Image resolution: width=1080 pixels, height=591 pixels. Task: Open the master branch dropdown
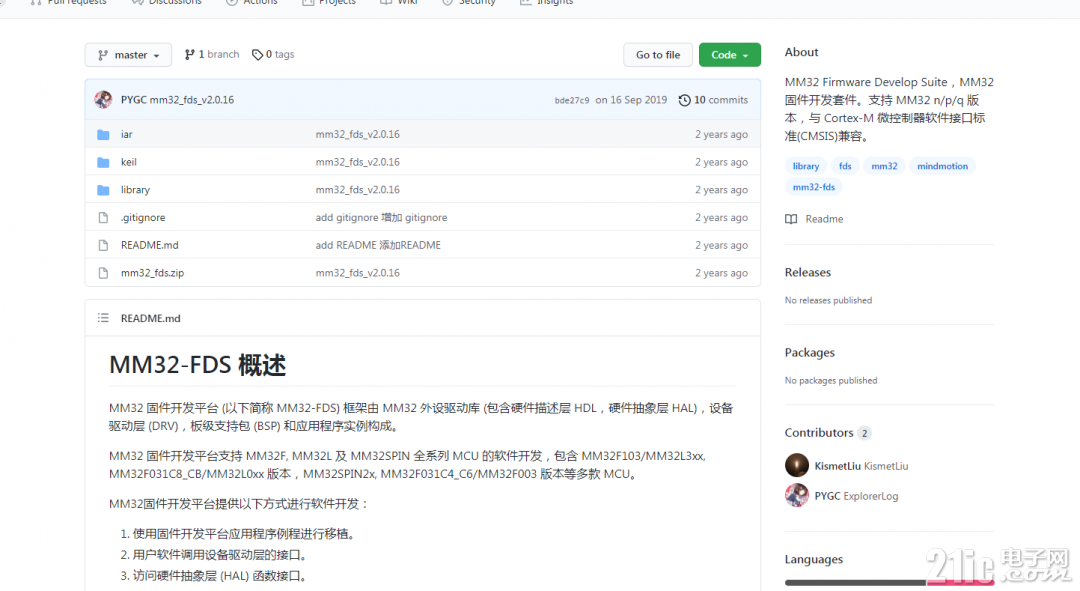coord(128,55)
